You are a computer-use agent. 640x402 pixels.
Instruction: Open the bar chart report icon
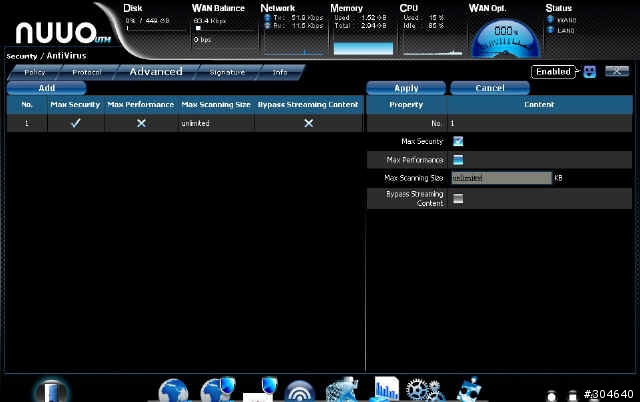click(x=386, y=389)
